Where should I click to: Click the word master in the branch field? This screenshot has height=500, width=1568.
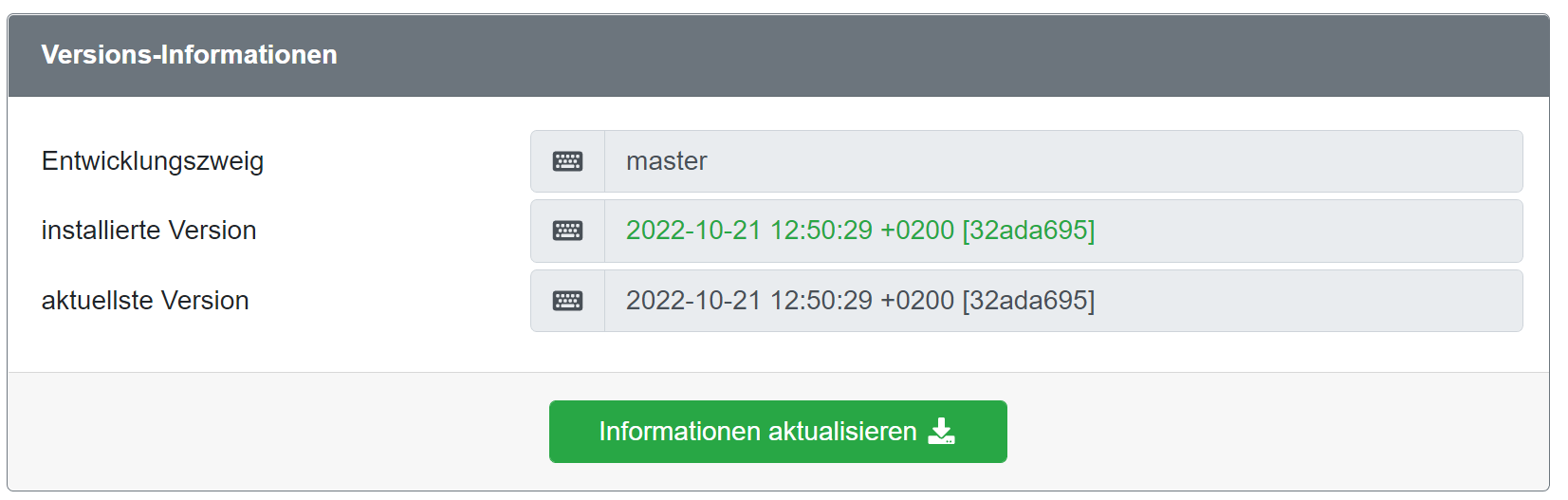[667, 161]
